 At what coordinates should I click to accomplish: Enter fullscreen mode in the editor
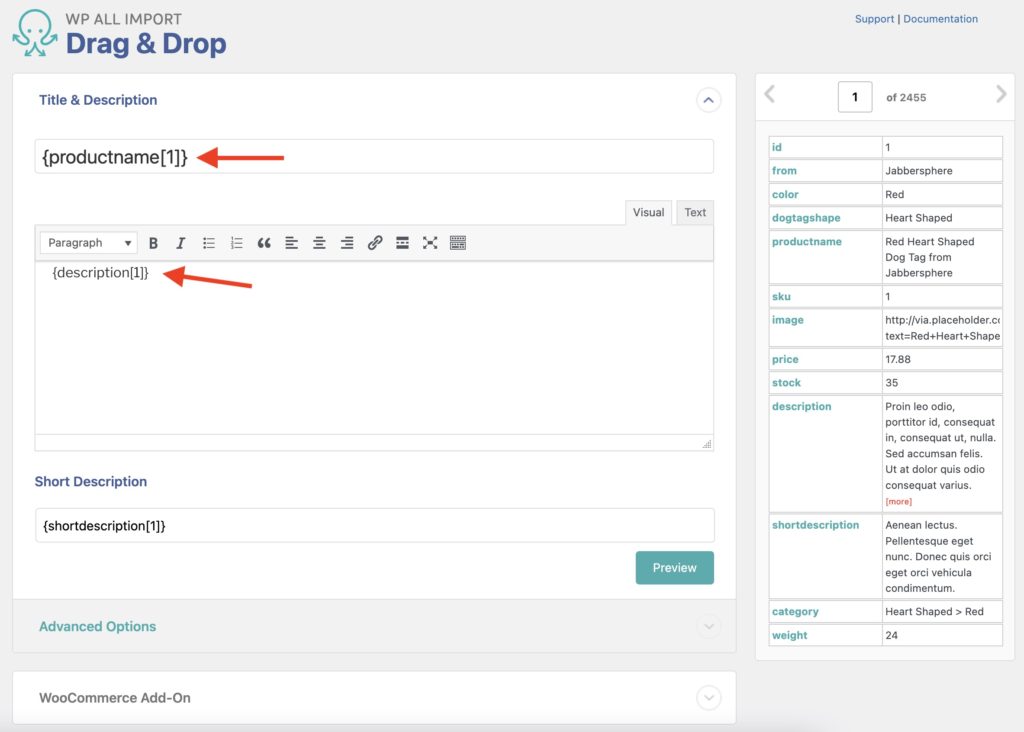[x=430, y=242]
